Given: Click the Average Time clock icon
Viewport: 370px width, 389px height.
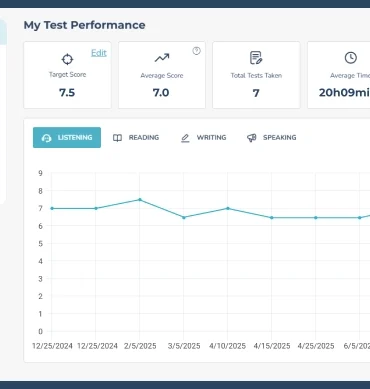Looking at the screenshot, I should pyautogui.click(x=350, y=58).
